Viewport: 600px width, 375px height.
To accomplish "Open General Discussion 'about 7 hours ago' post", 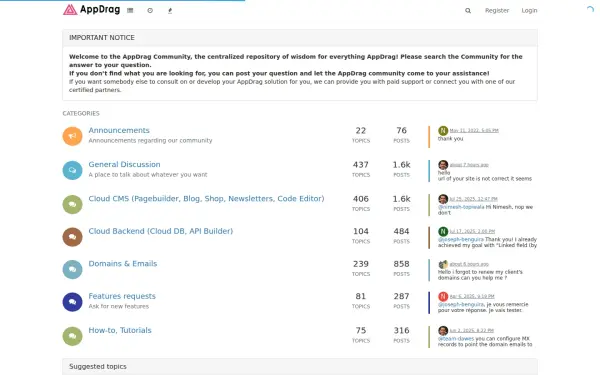I will pos(469,165).
